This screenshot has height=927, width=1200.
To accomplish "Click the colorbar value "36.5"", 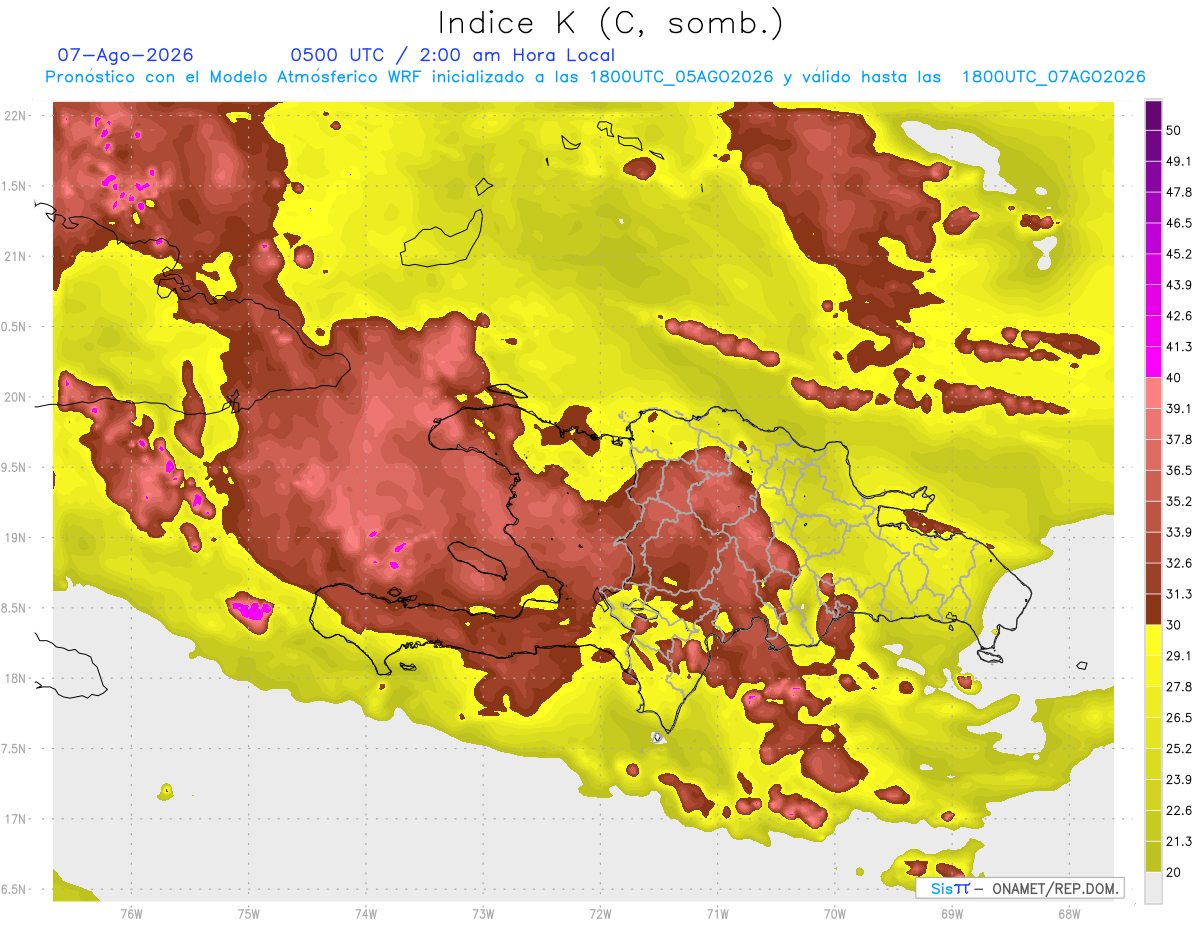I will point(1178,470).
